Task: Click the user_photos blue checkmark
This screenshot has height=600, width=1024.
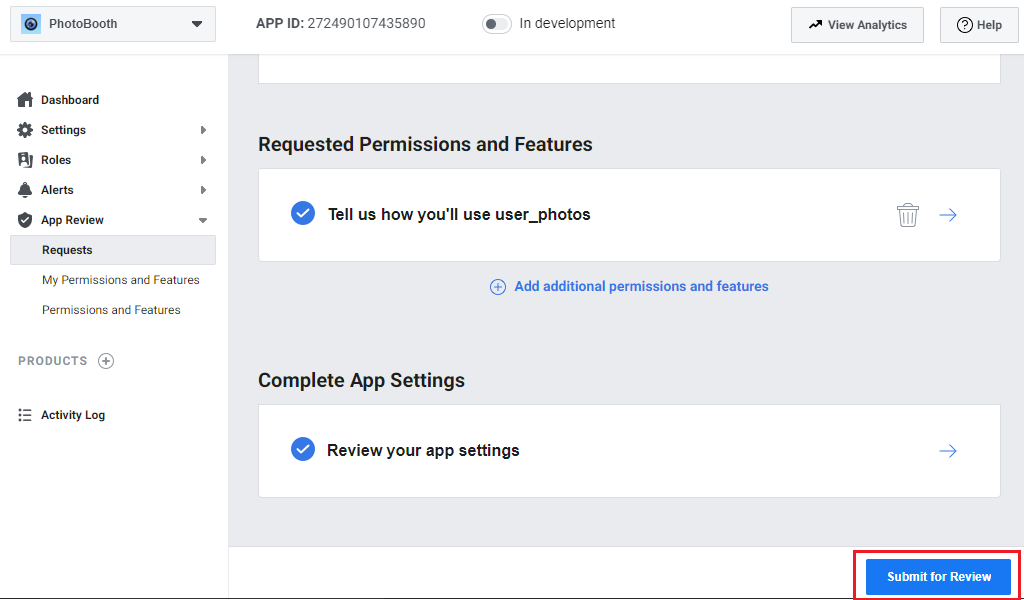Action: point(303,214)
